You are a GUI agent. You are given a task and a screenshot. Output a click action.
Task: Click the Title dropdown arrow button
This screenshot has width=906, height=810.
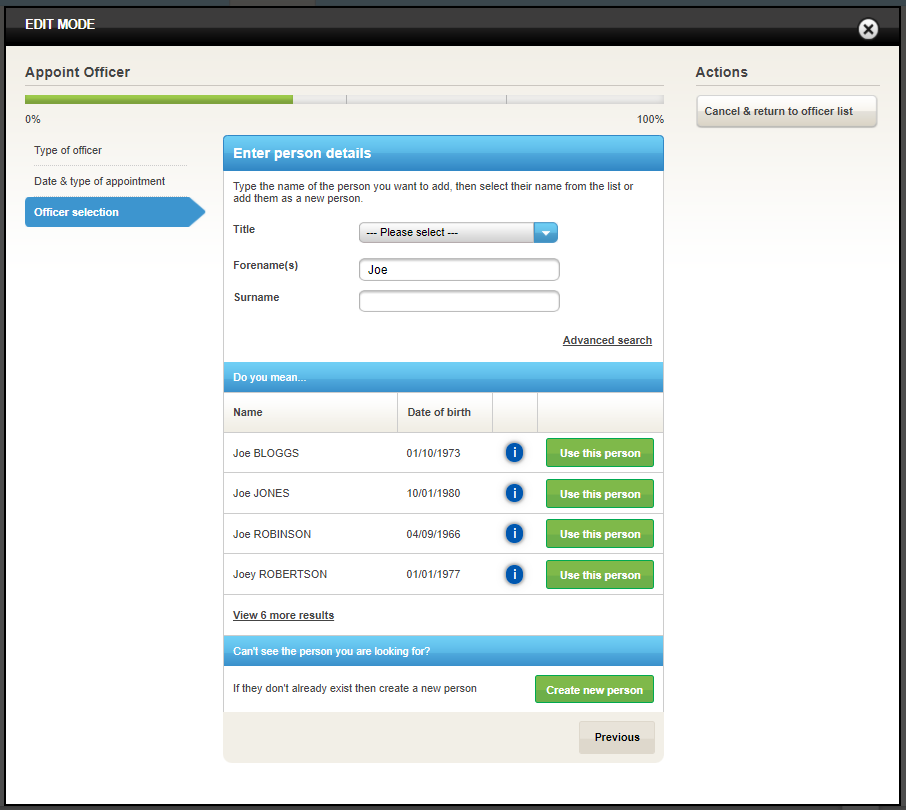(x=546, y=233)
